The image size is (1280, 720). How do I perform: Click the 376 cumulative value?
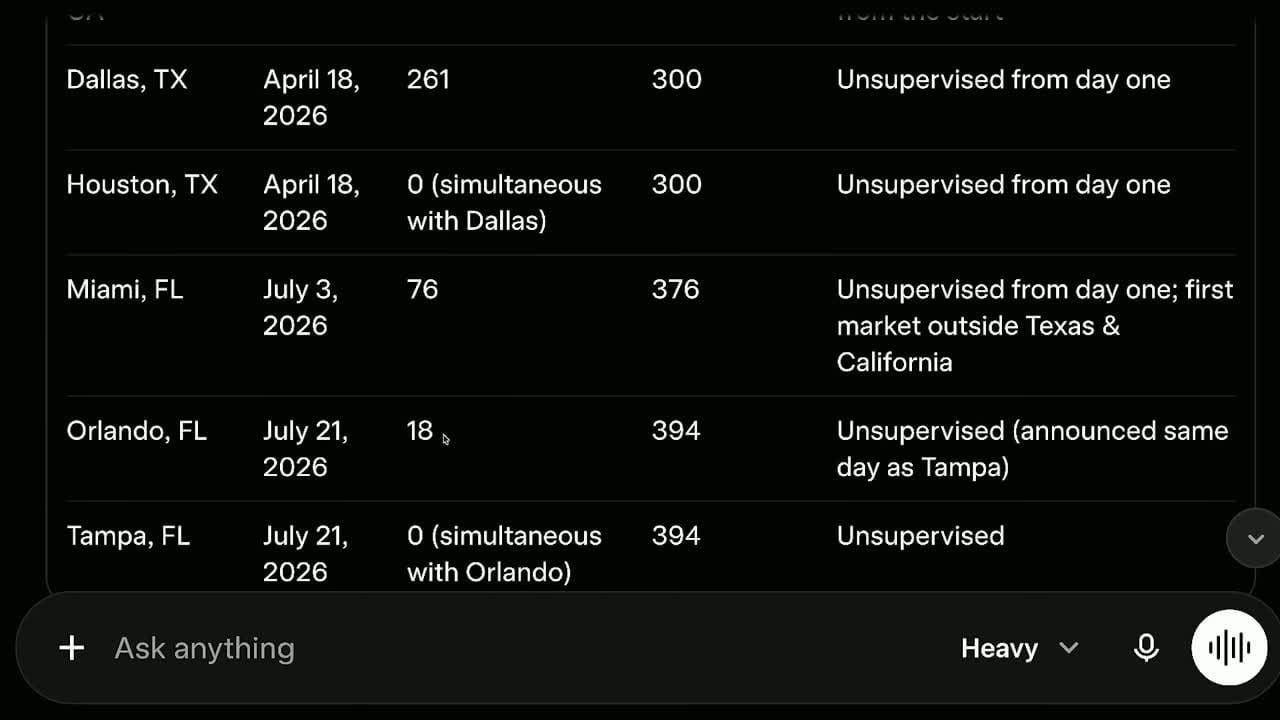[676, 290]
